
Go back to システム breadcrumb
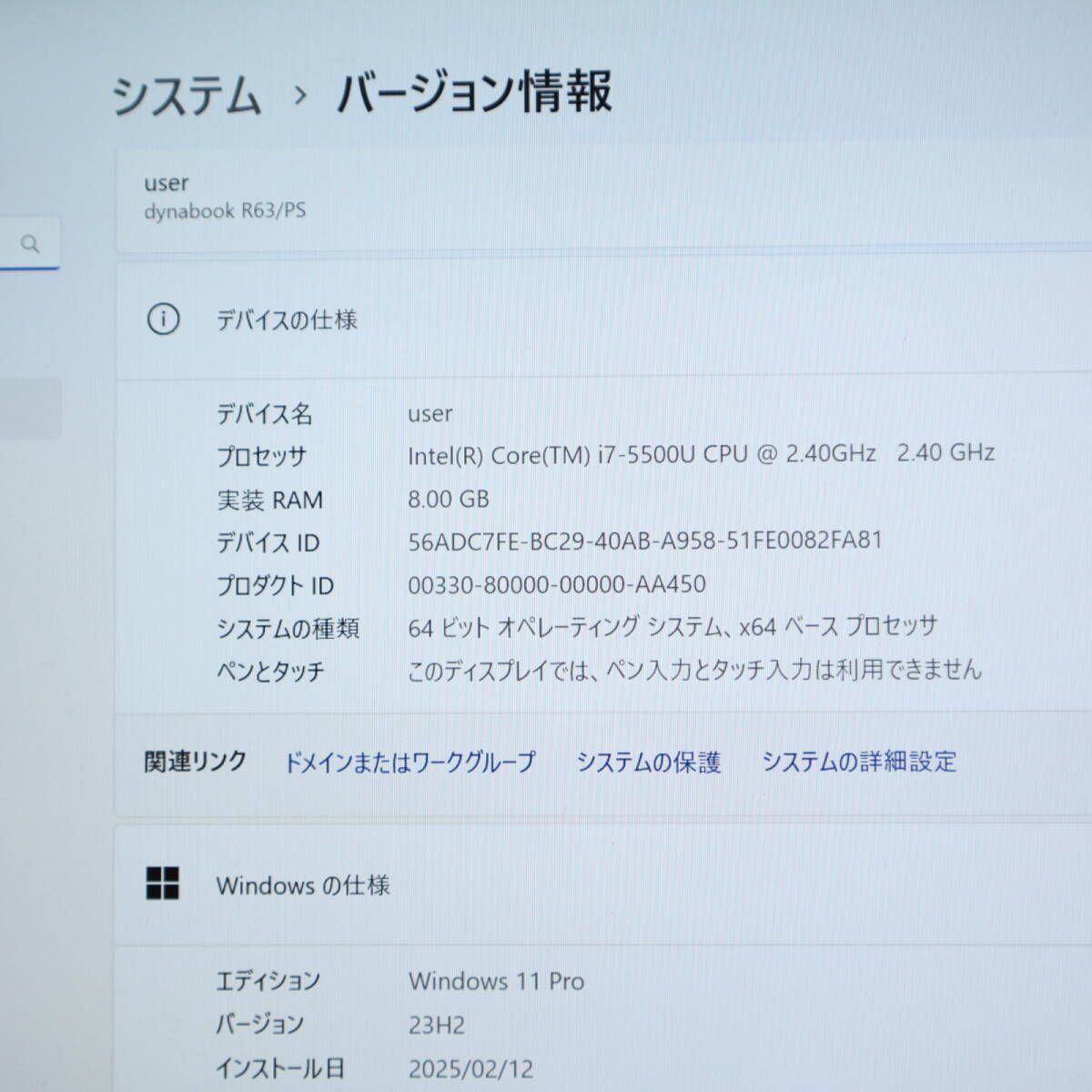(x=187, y=96)
